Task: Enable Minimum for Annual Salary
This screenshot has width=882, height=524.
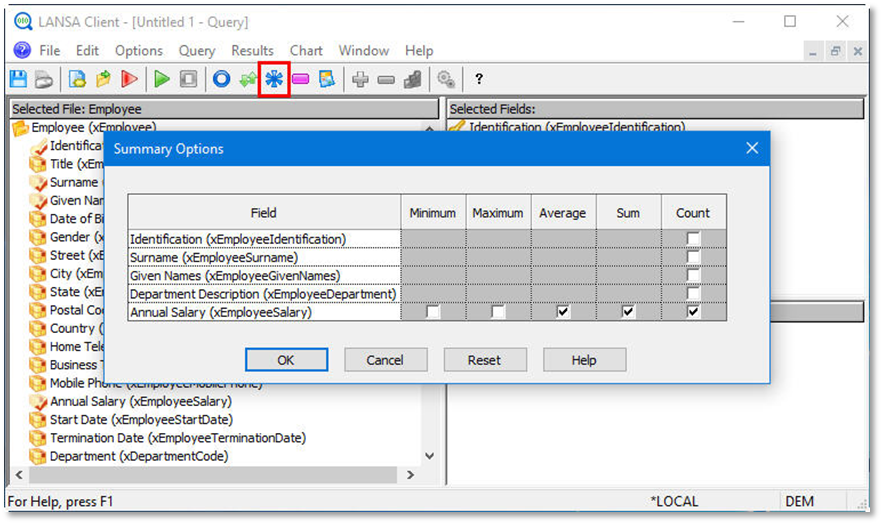Action: coord(433,311)
